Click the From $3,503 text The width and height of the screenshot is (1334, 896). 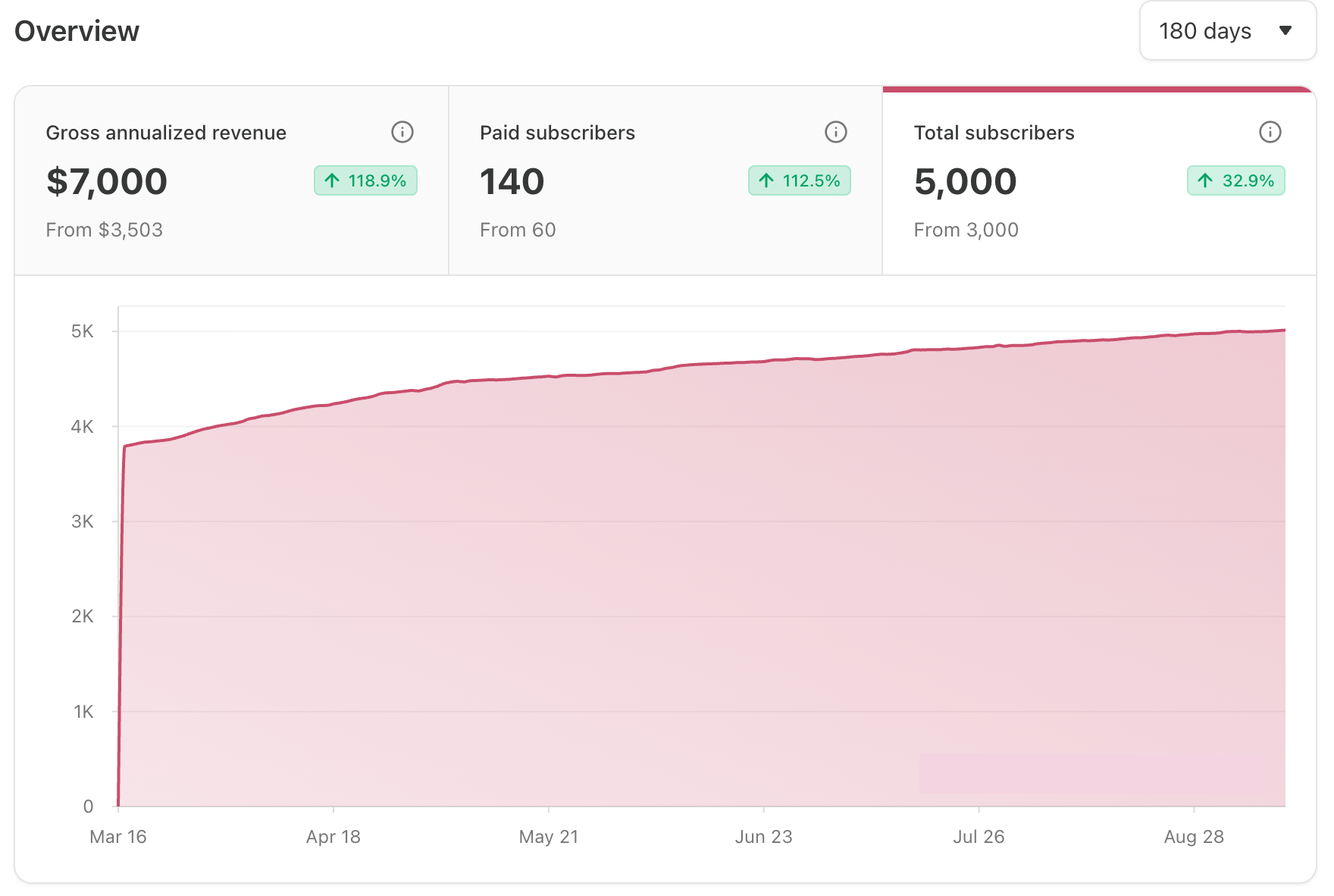(104, 230)
